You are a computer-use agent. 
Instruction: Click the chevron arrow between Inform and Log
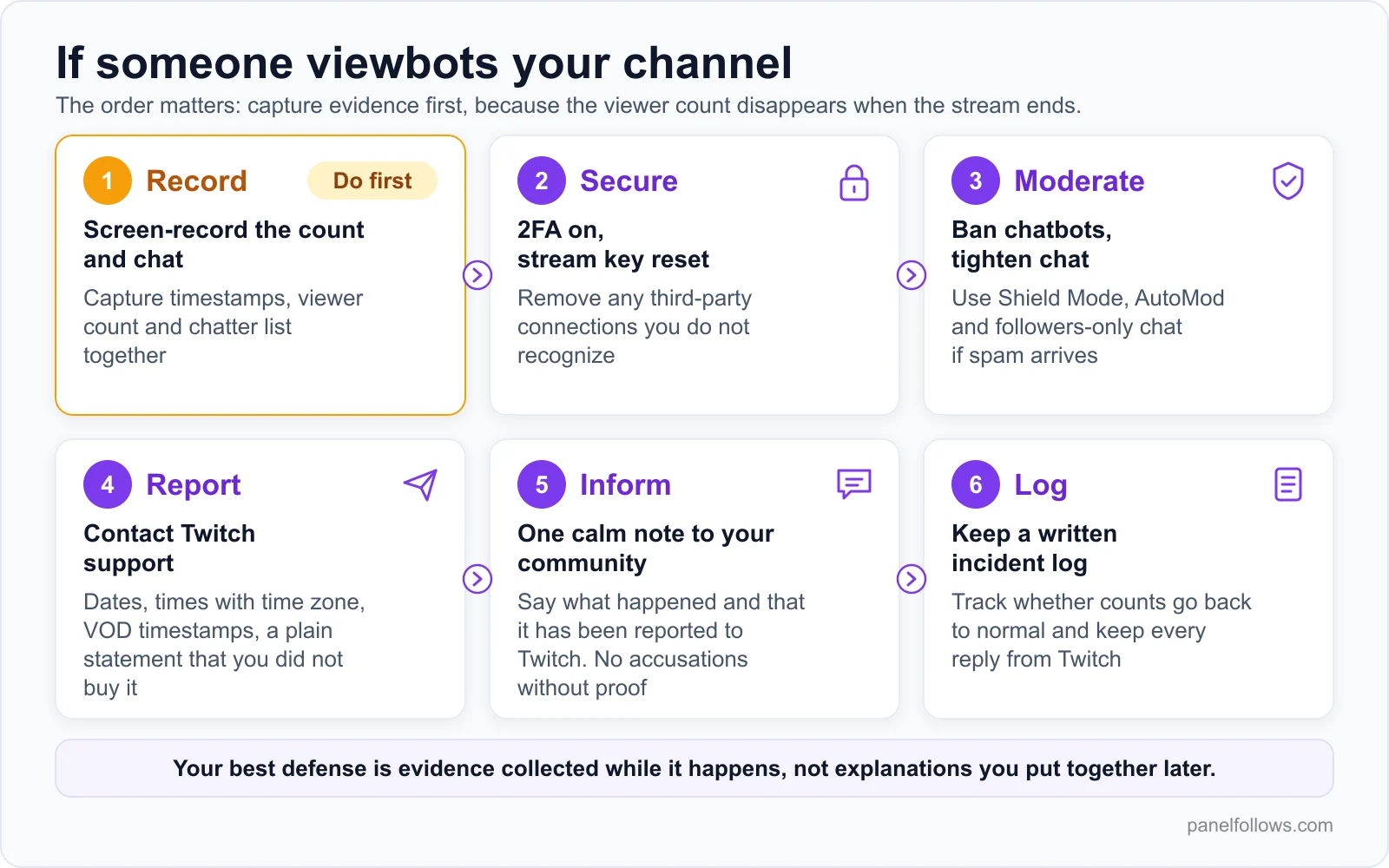point(912,579)
